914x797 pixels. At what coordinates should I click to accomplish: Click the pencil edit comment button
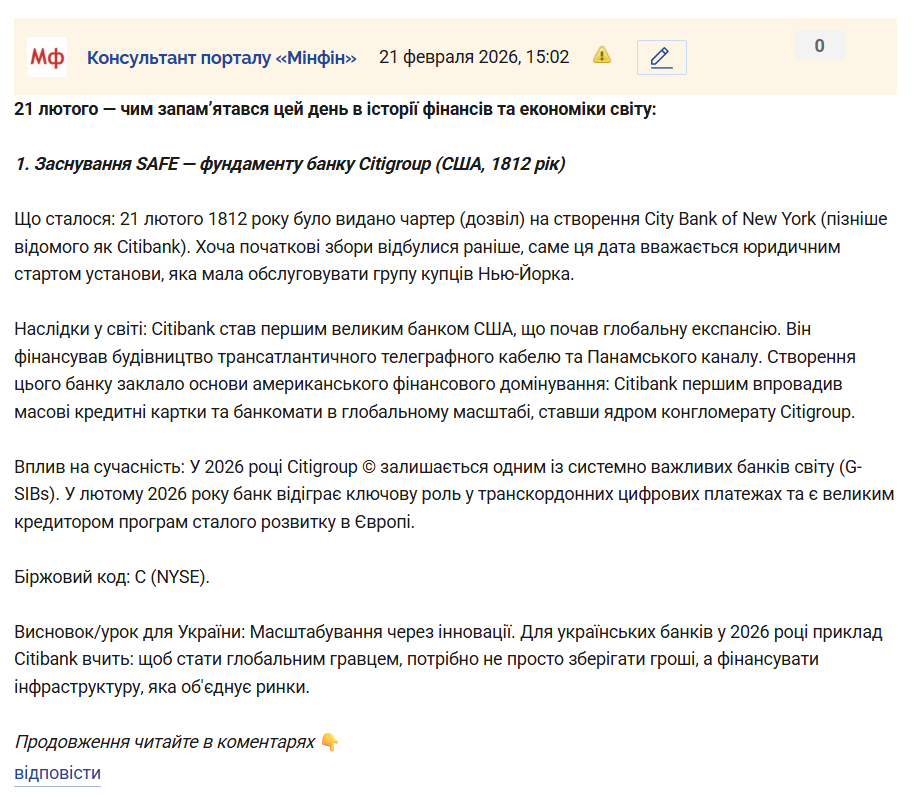tap(662, 57)
